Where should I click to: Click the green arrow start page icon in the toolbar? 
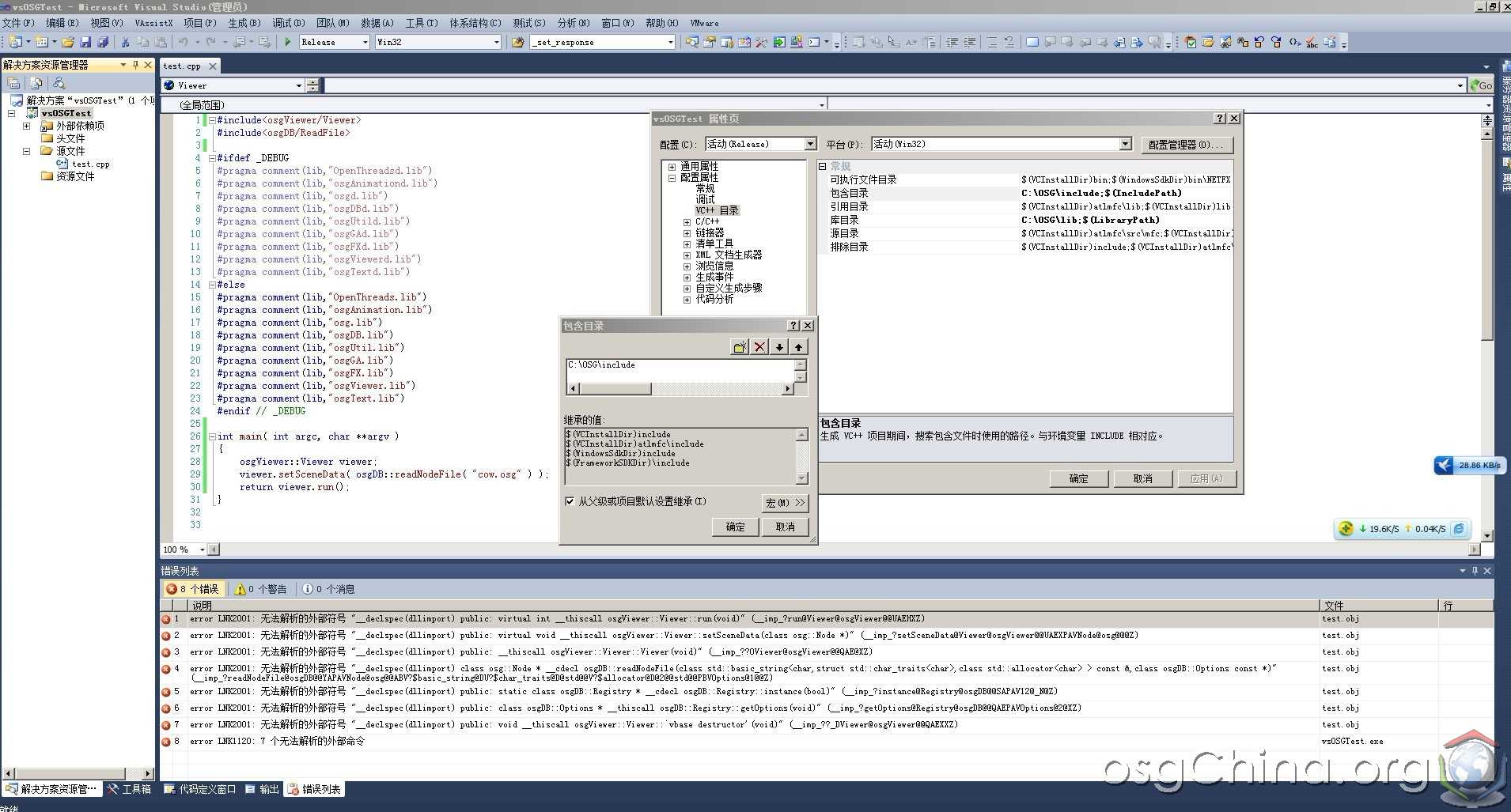click(779, 42)
